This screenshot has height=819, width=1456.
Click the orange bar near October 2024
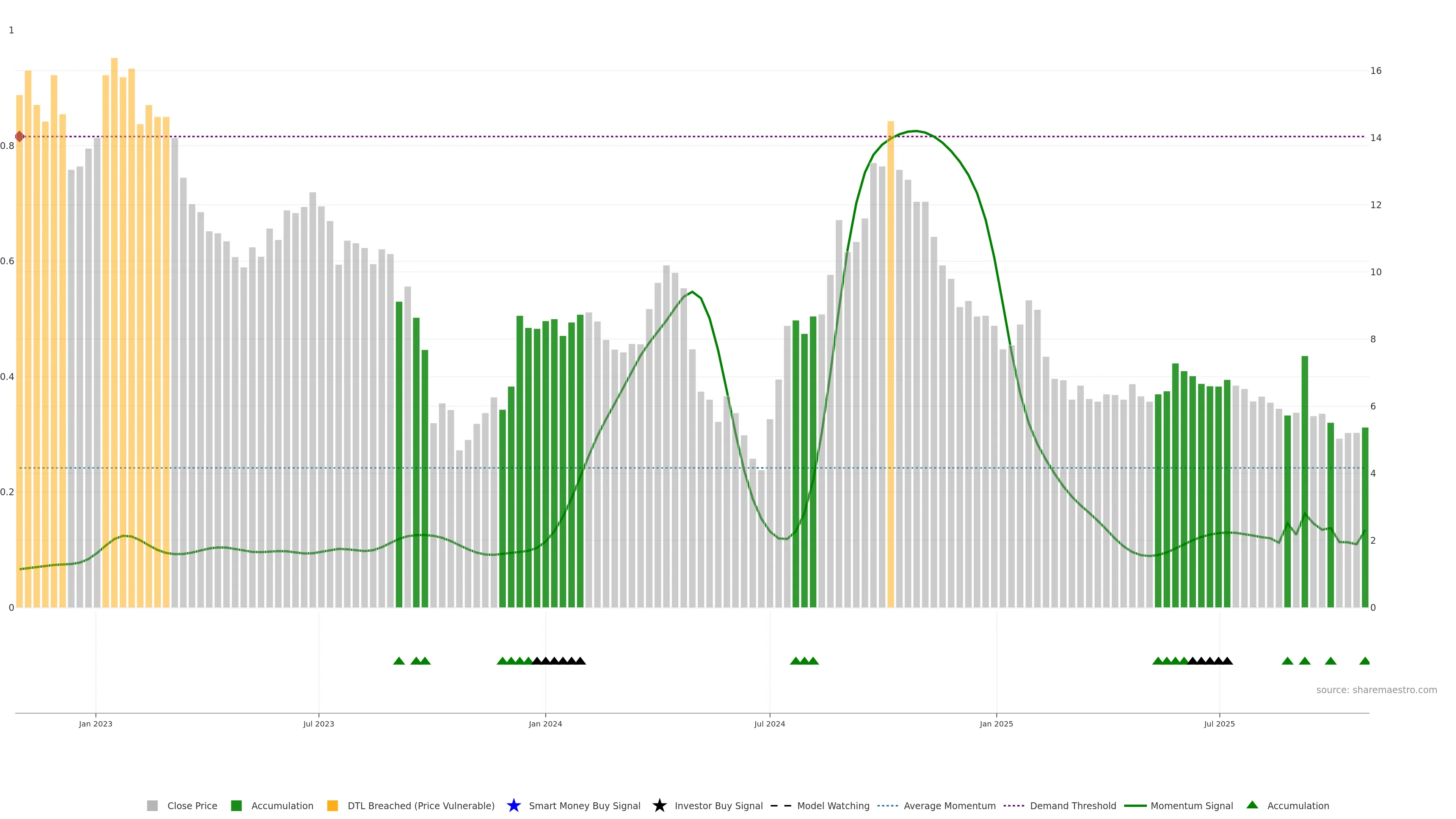(890, 362)
